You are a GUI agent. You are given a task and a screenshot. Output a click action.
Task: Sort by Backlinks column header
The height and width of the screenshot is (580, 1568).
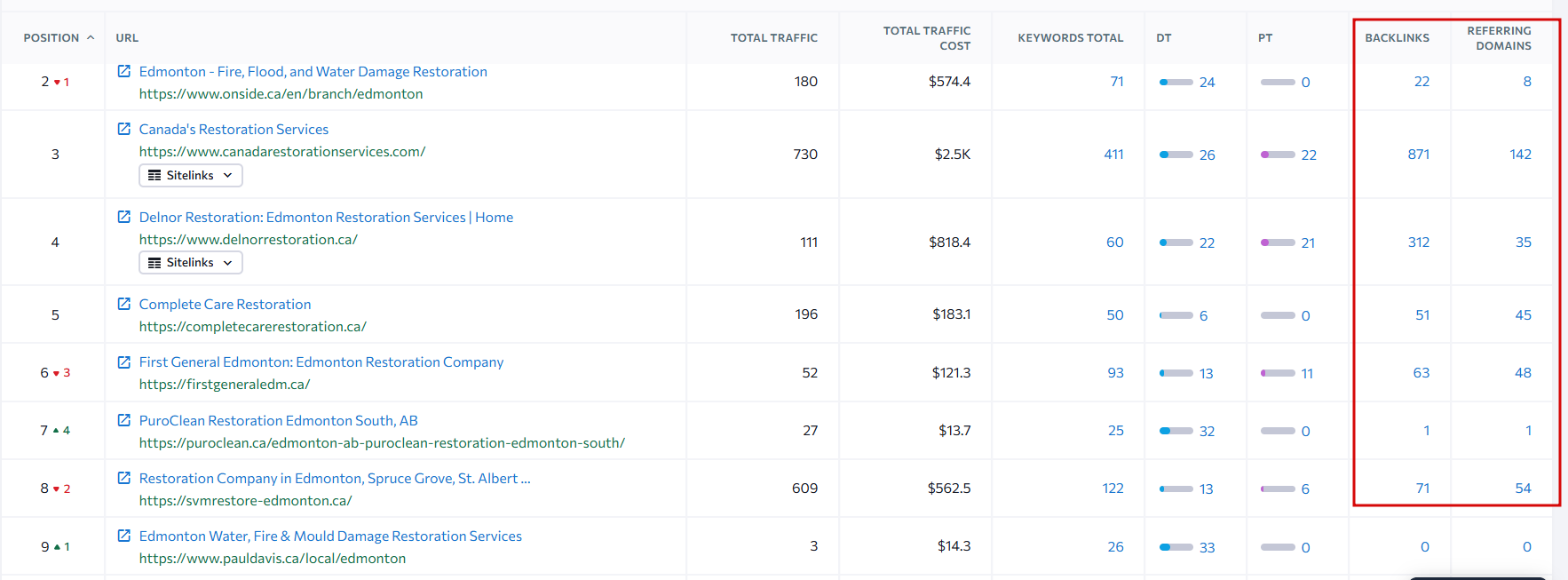[1397, 37]
